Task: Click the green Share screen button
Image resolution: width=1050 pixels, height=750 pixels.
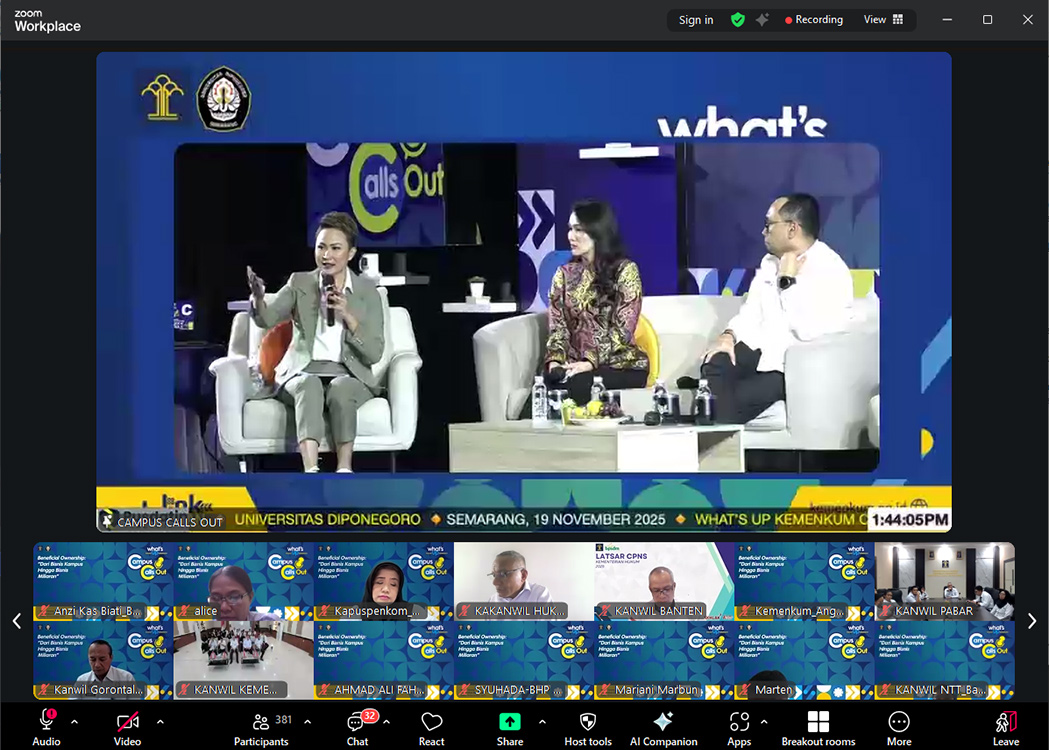Action: coord(510,727)
